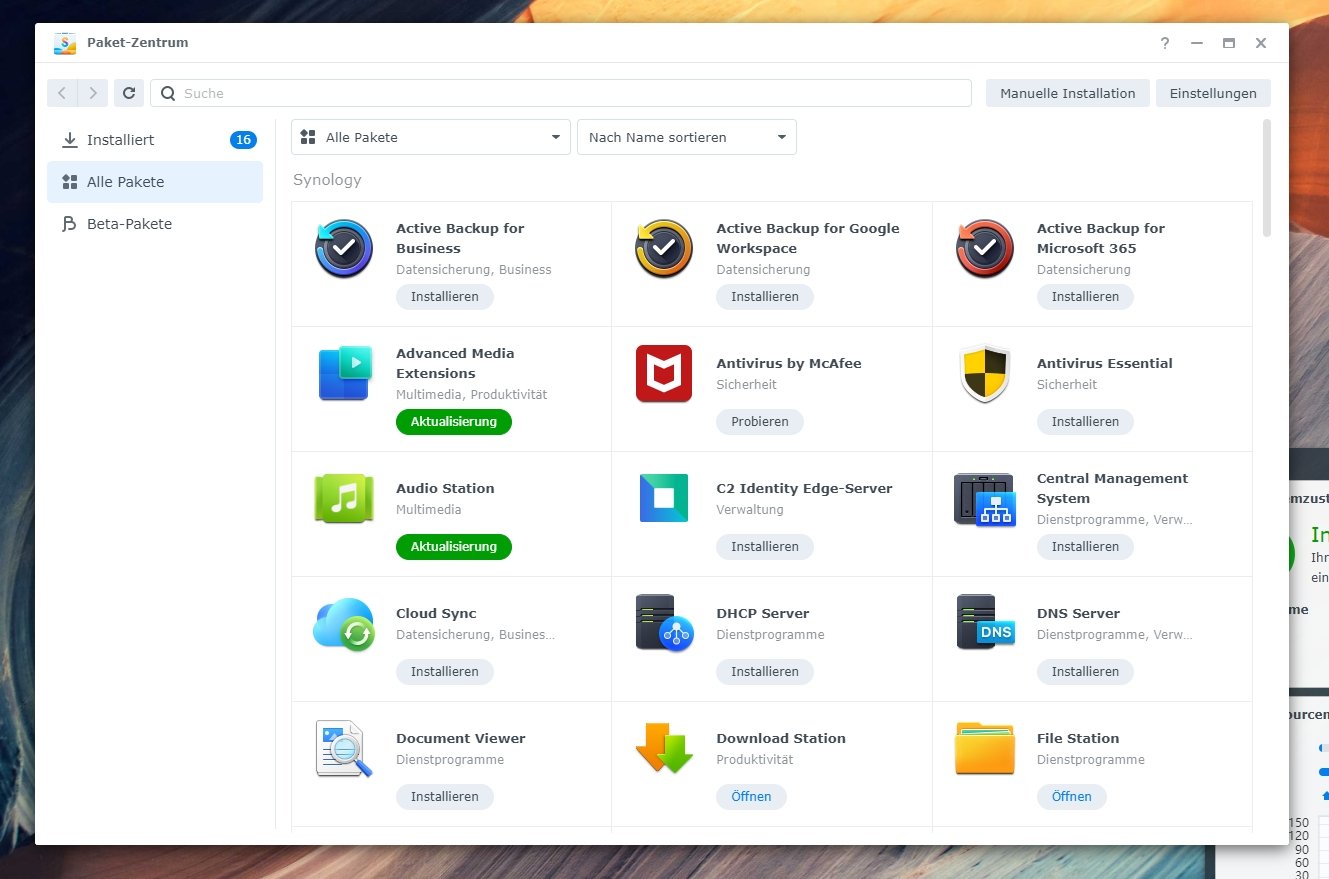Viewport: 1329px width, 879px height.
Task: Click Aktualisierung for Advanced Media Extensions
Action: pyautogui.click(x=453, y=421)
